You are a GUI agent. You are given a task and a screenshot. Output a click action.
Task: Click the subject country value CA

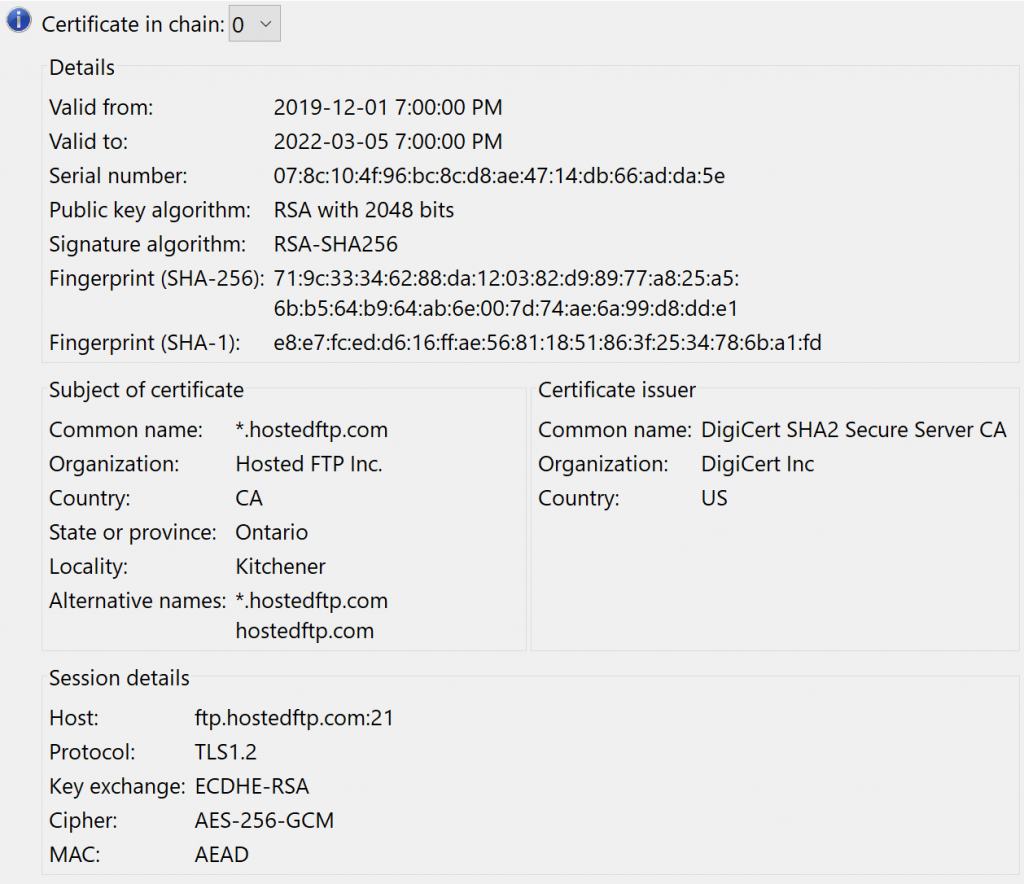point(249,498)
